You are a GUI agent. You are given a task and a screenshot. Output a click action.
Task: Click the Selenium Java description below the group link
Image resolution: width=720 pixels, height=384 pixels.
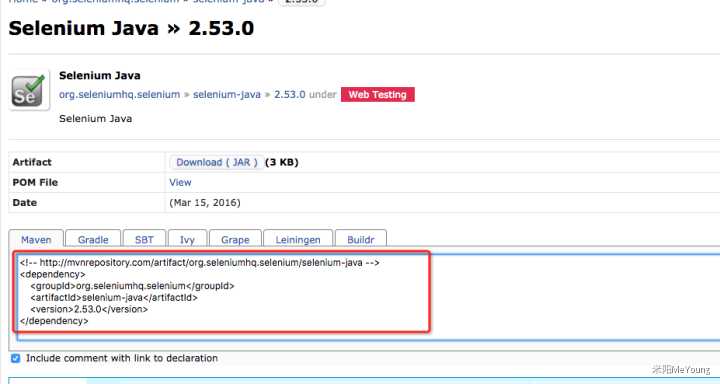pyautogui.click(x=96, y=119)
